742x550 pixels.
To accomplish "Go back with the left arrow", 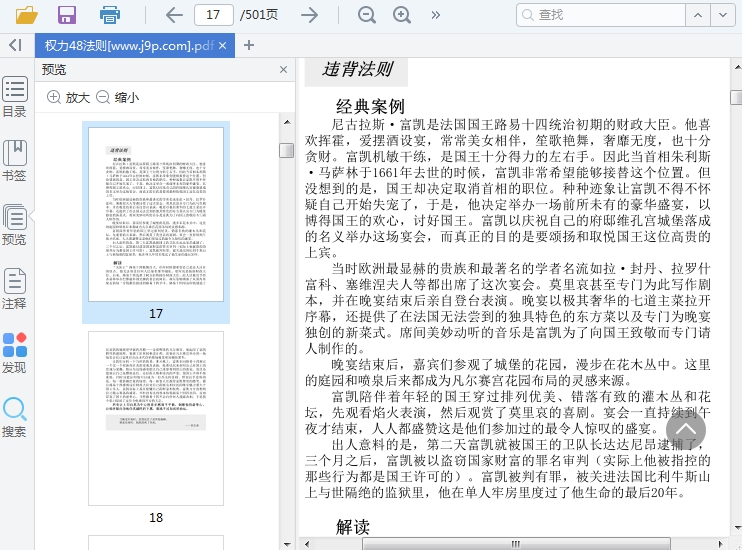I will click(174, 15).
